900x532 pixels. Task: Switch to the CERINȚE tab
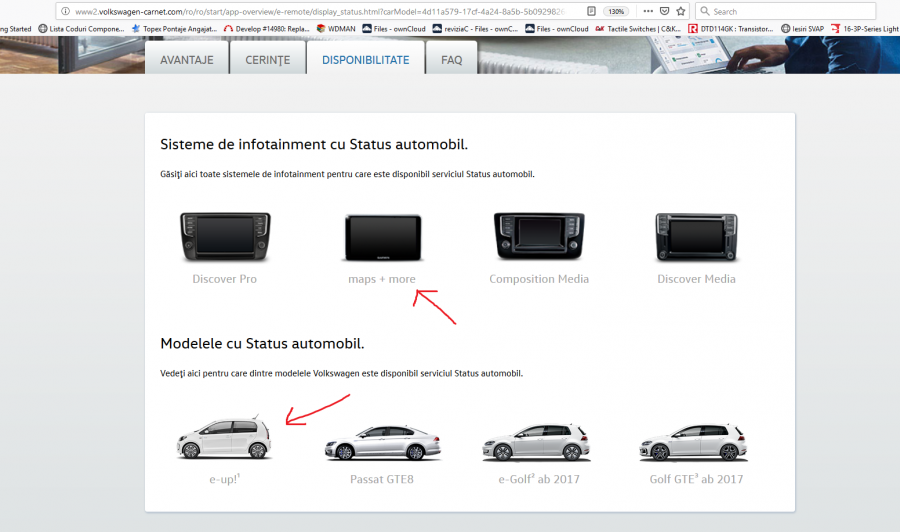pyautogui.click(x=267, y=60)
